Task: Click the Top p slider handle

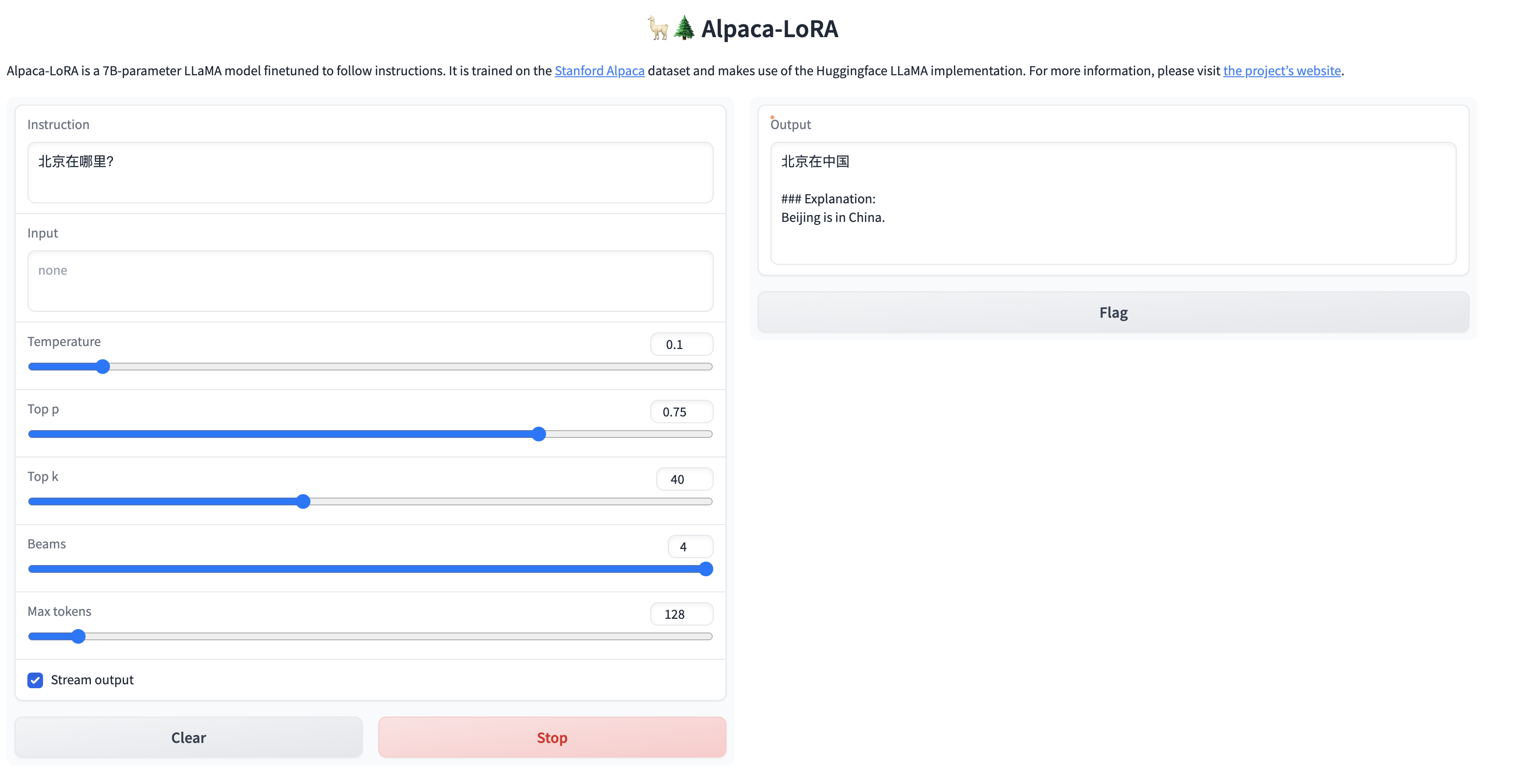Action: tap(538, 434)
